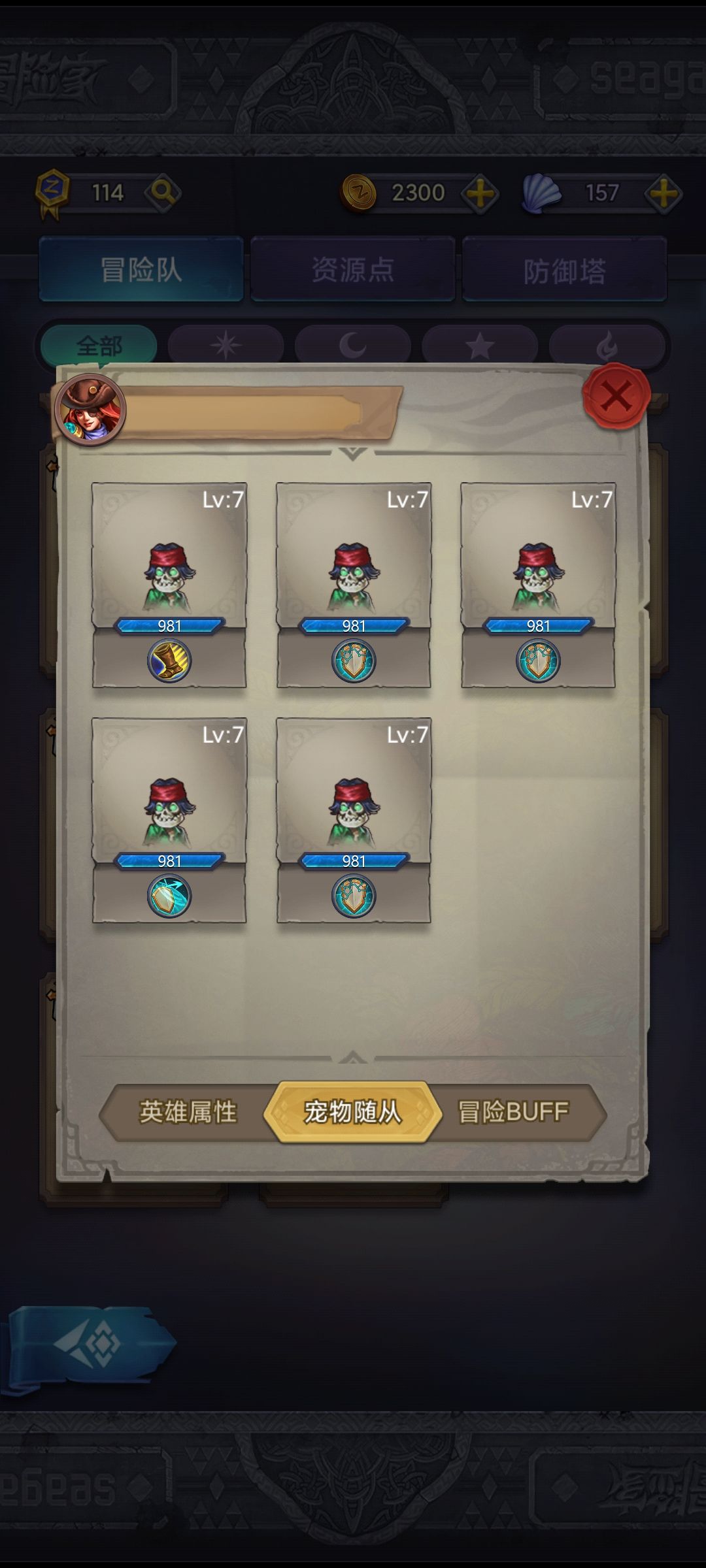Select the 全部 filter pill

point(99,345)
